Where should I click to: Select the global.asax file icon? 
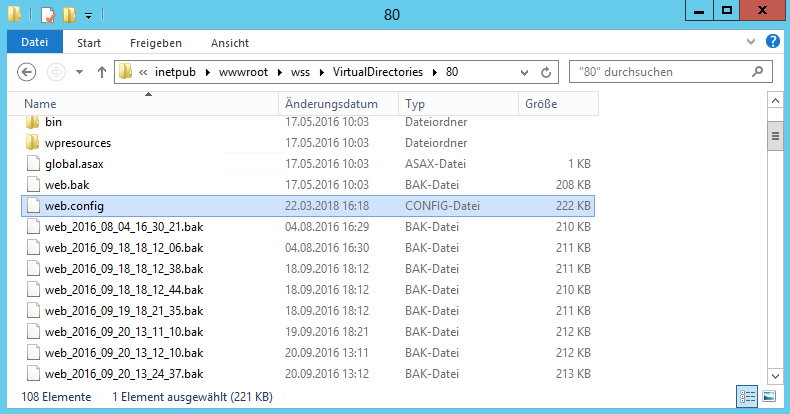[x=33, y=164]
